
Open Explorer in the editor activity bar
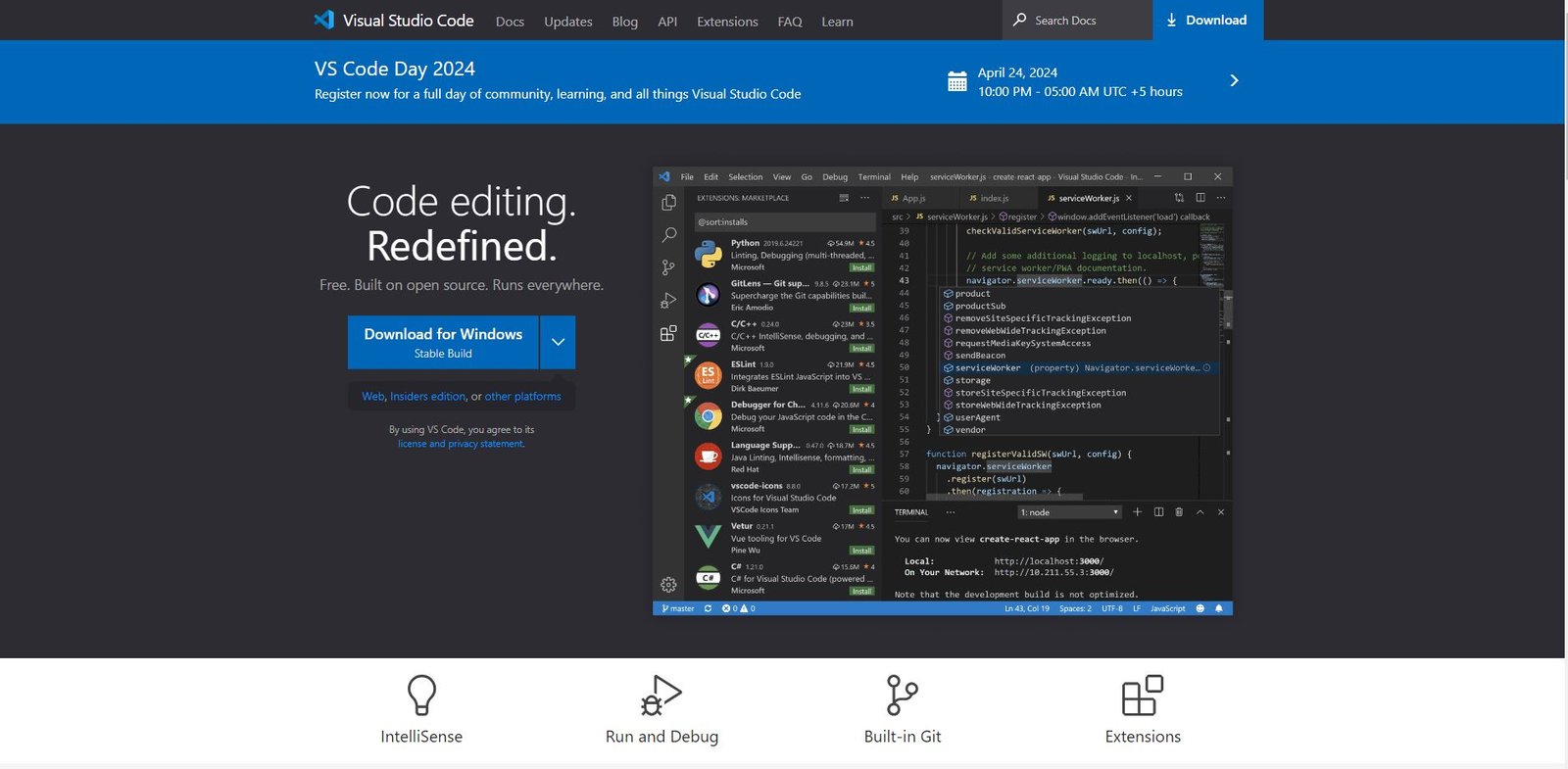tap(668, 203)
